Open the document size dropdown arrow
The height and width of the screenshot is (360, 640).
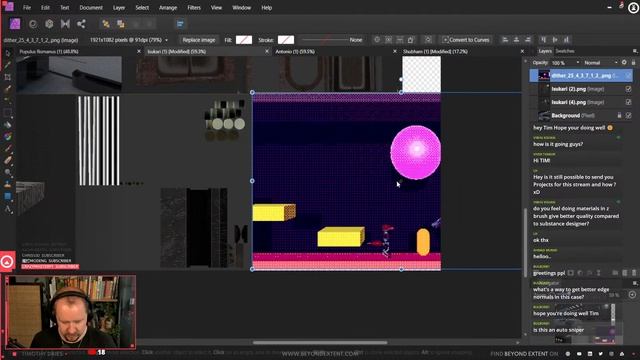[x=167, y=40]
